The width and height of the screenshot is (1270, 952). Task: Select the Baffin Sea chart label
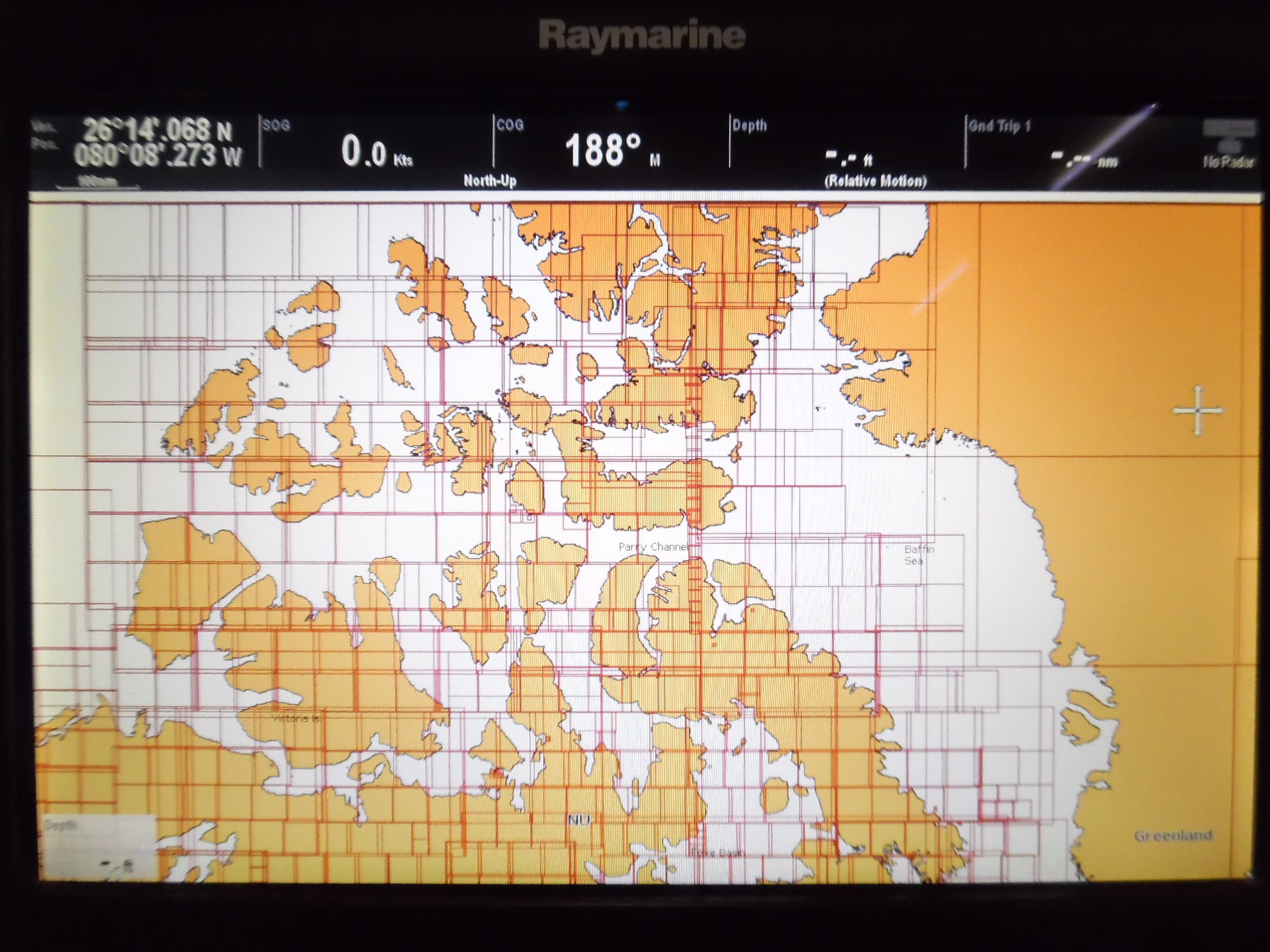pos(918,555)
